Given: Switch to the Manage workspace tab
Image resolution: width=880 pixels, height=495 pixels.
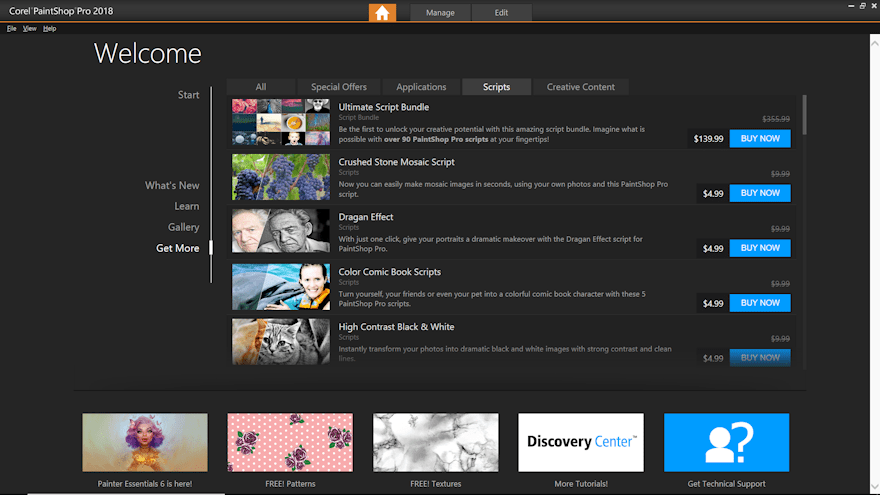Looking at the screenshot, I should click(x=440, y=13).
